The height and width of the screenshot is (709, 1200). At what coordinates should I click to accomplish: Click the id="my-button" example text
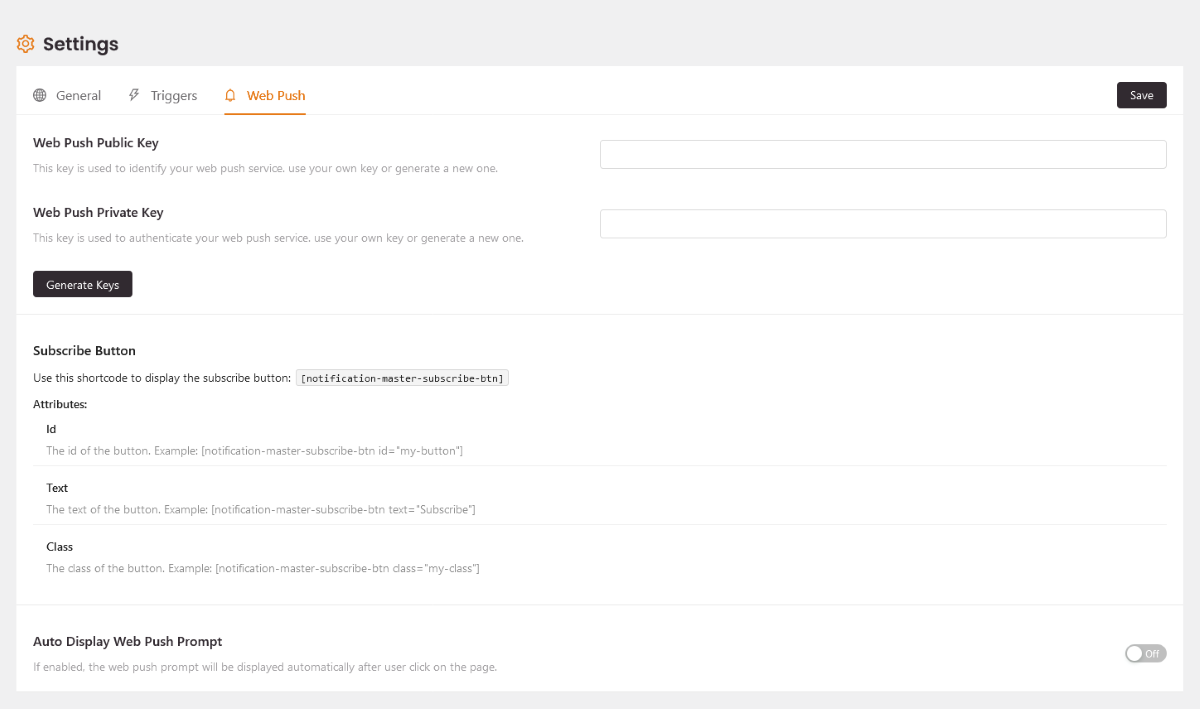pos(254,451)
